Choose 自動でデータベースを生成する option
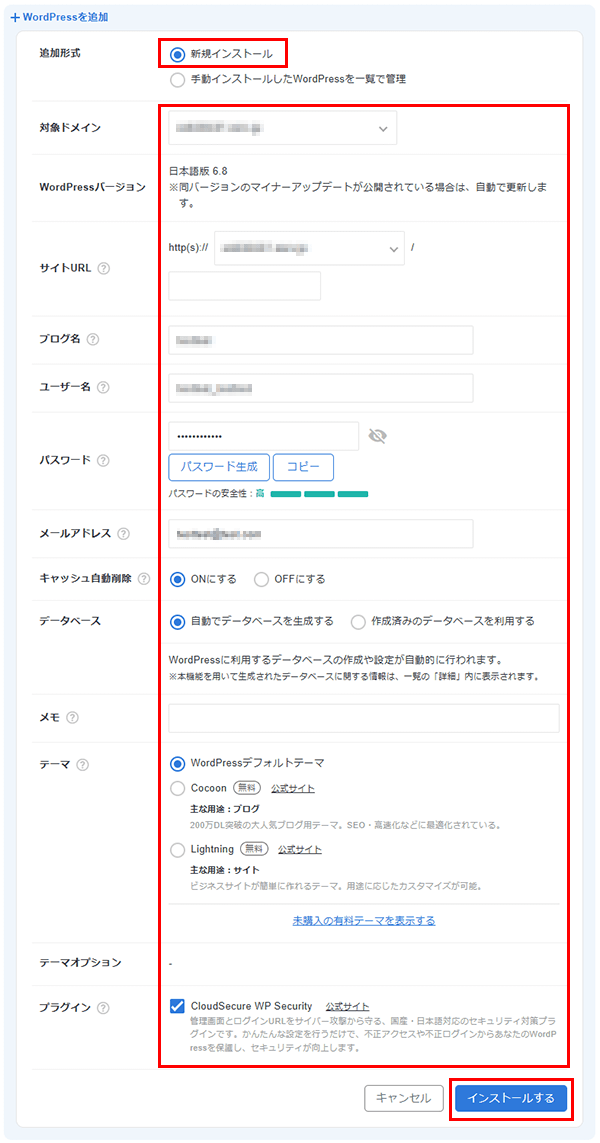600x1143 pixels. (x=177, y=622)
